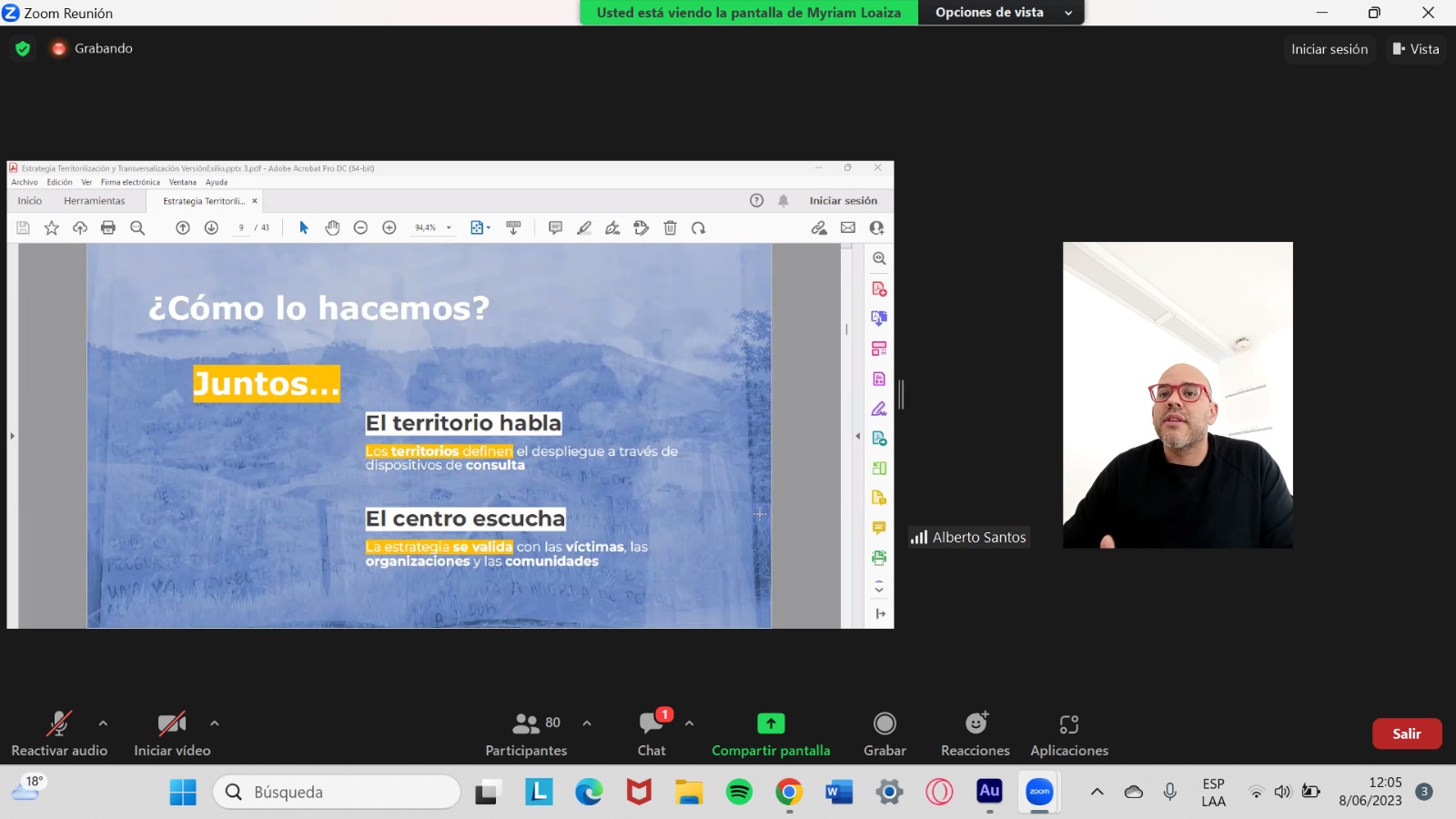Expand video options arrow beside Iniciar vídeo
This screenshot has height=819, width=1456.
point(215,723)
